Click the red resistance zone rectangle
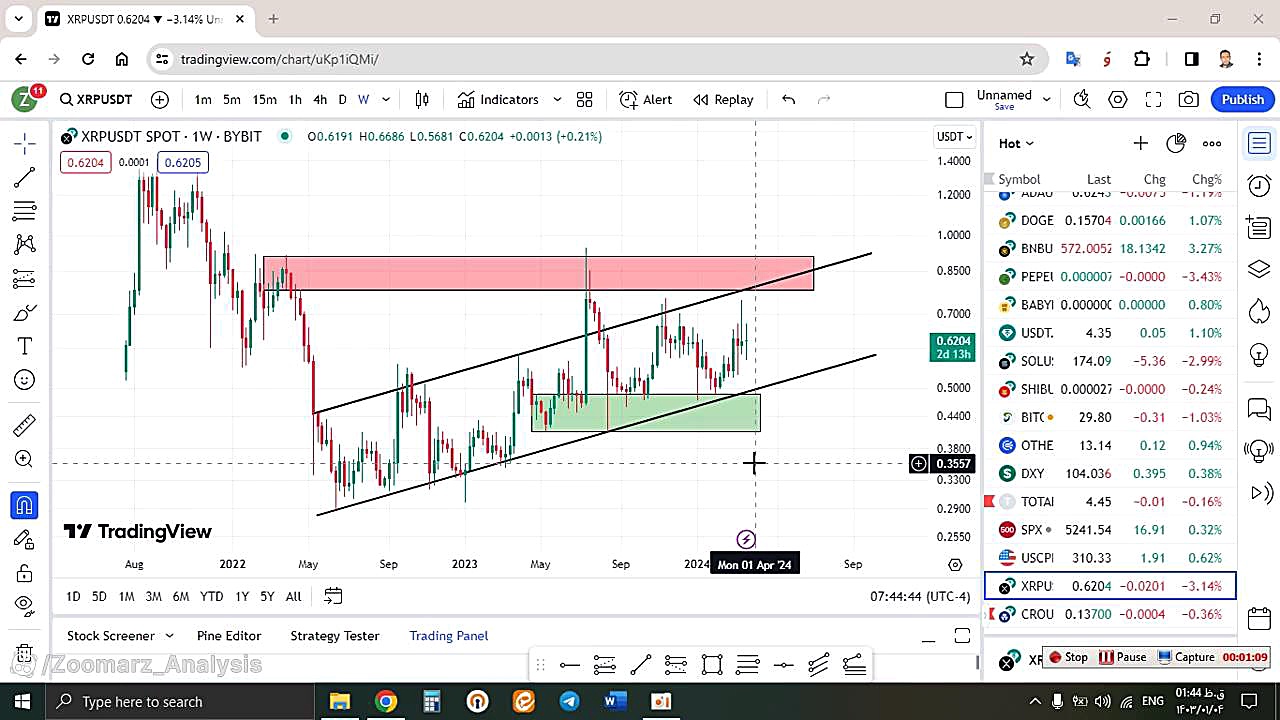 point(538,273)
